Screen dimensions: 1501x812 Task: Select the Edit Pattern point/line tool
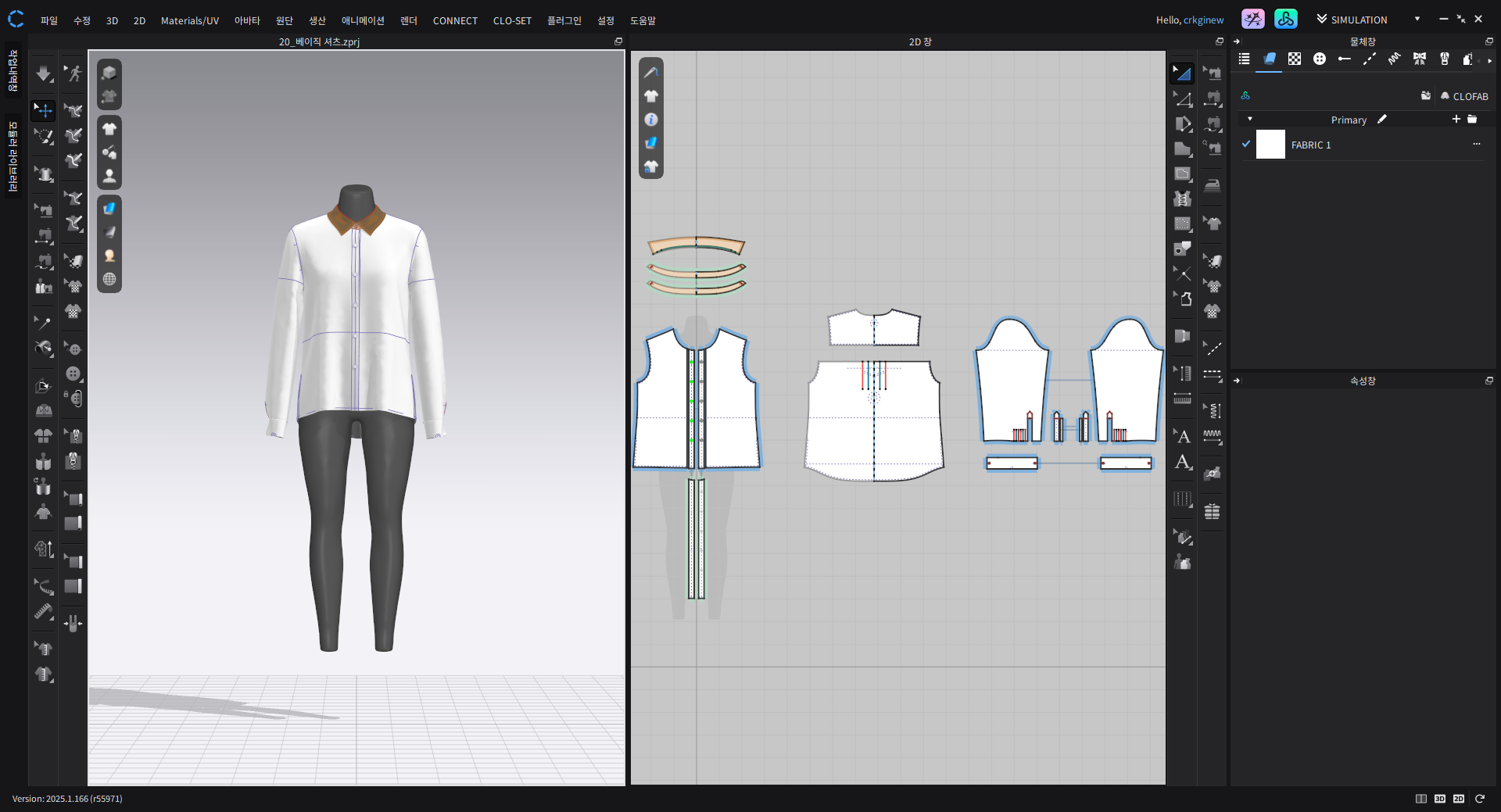point(1182,99)
